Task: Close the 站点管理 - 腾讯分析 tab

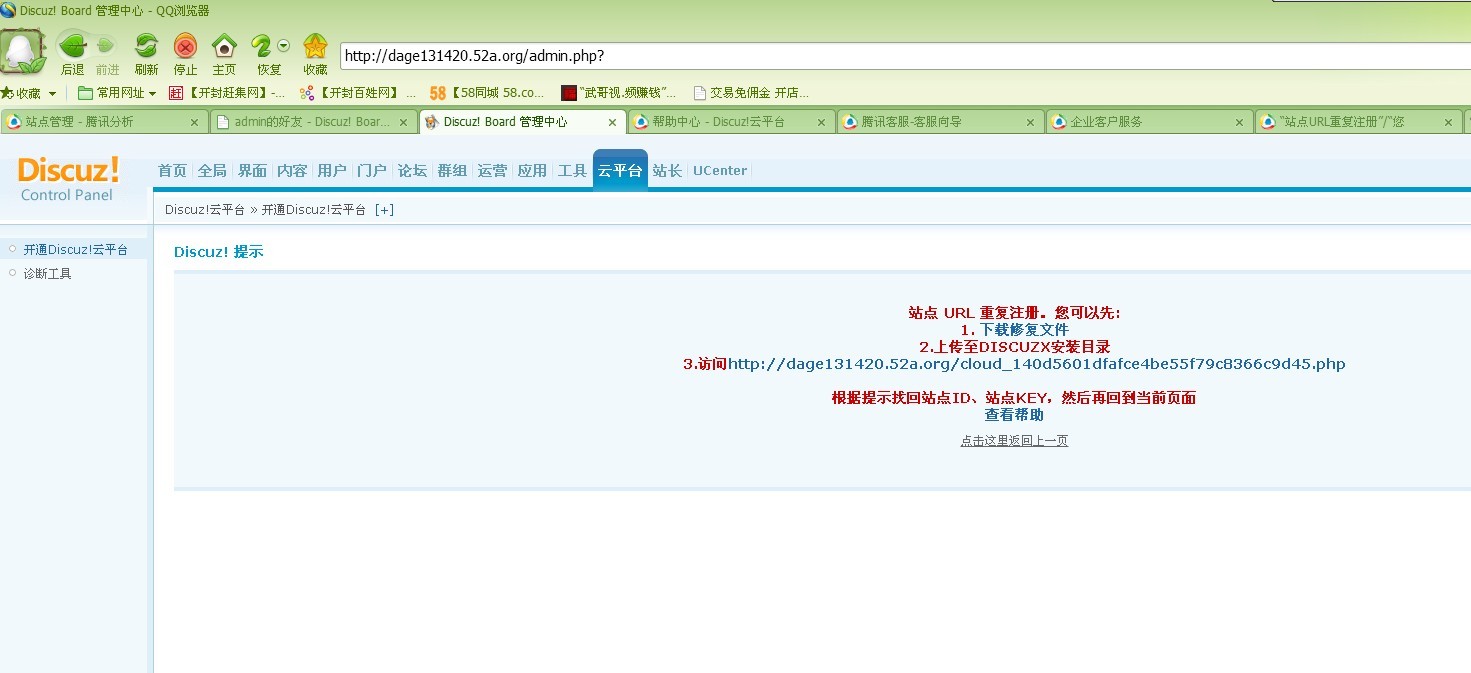Action: pos(194,123)
